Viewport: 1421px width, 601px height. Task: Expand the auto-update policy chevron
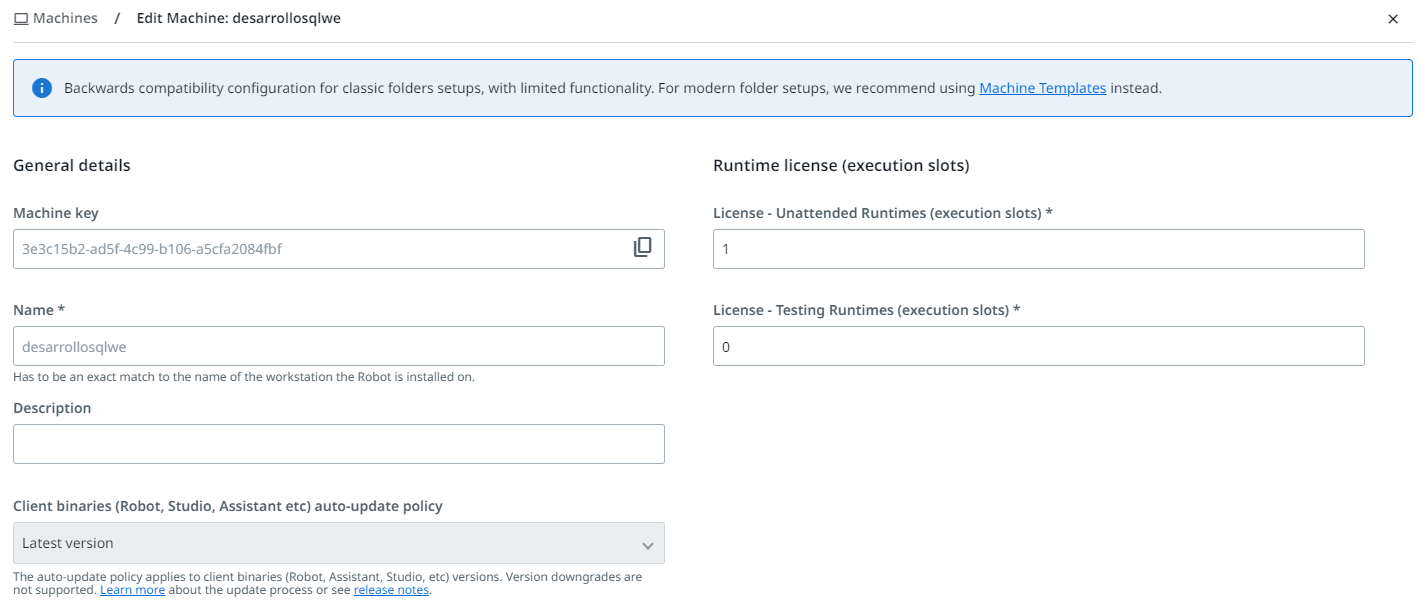click(647, 545)
